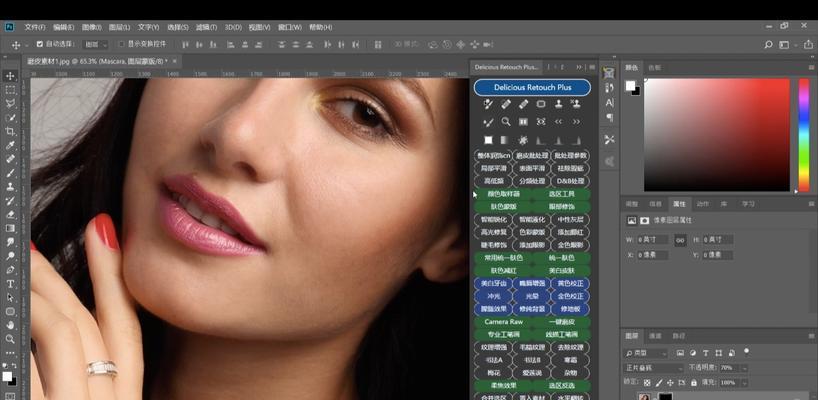
Task: Click the magnifier icon in Delicious Retouch panel
Action: tap(506, 122)
